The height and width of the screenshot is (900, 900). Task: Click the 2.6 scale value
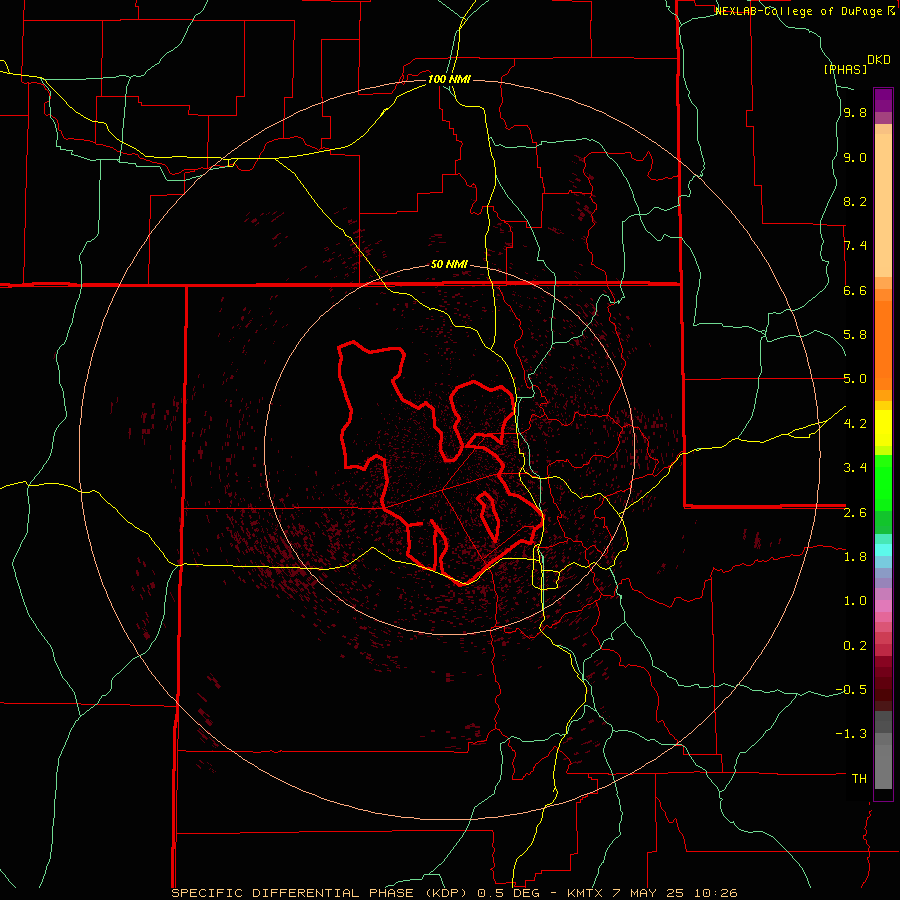tap(855, 512)
